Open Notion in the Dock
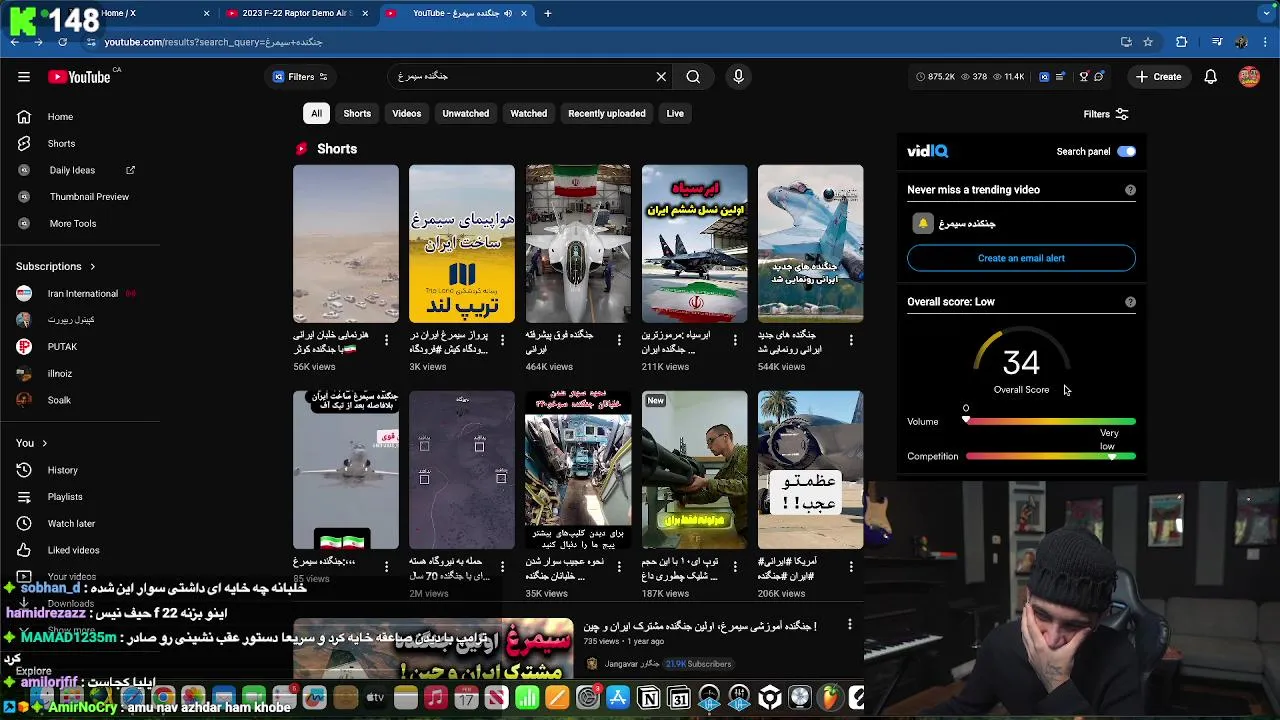Viewport: 1280px width, 720px height. pos(649,697)
